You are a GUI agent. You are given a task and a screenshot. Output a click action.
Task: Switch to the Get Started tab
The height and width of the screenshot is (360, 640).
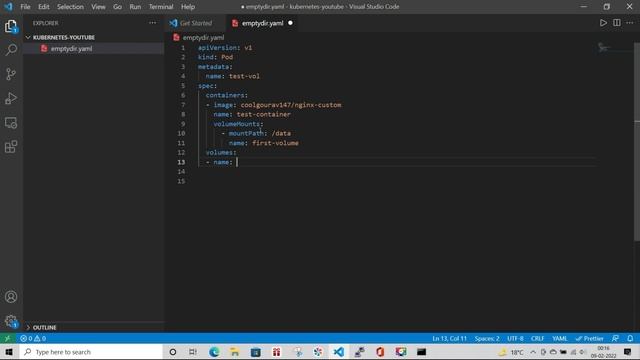(195, 23)
